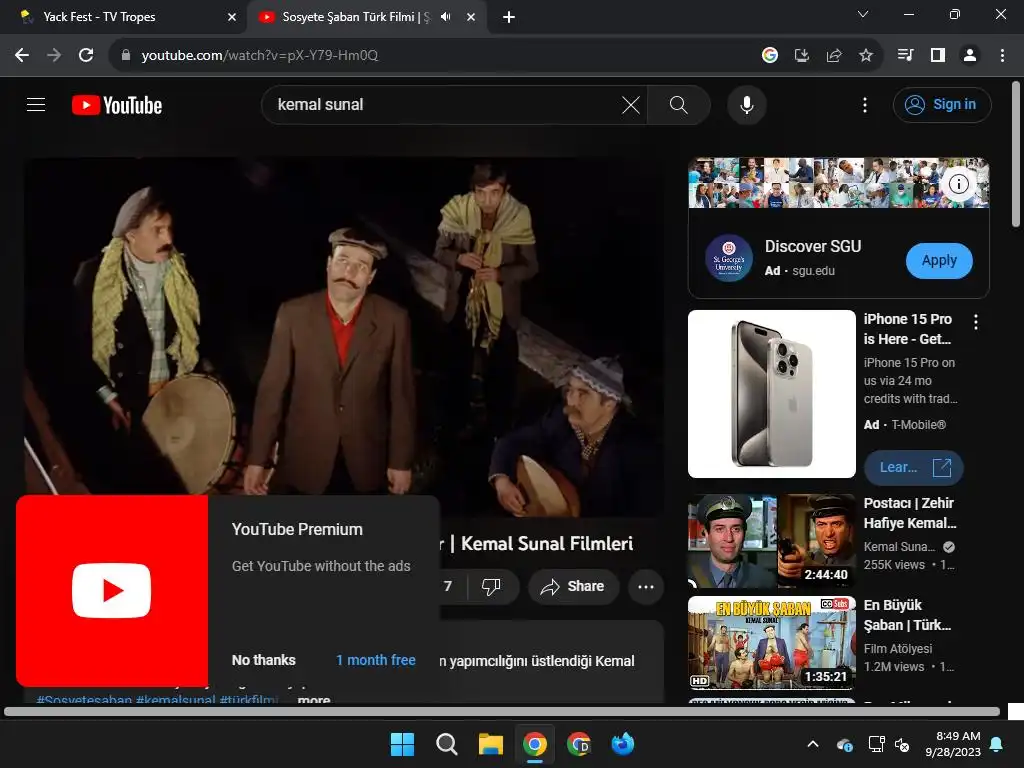
Task: Click the address bar URL
Action: [x=260, y=55]
